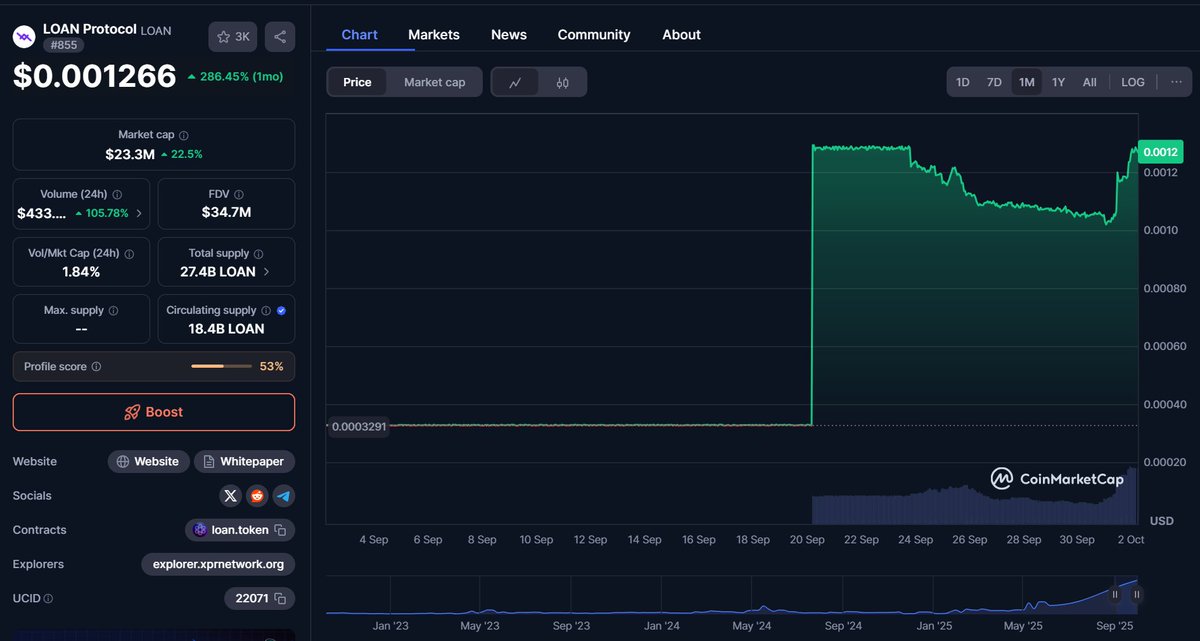
Task: Open the share options icon
Action: tap(279, 36)
